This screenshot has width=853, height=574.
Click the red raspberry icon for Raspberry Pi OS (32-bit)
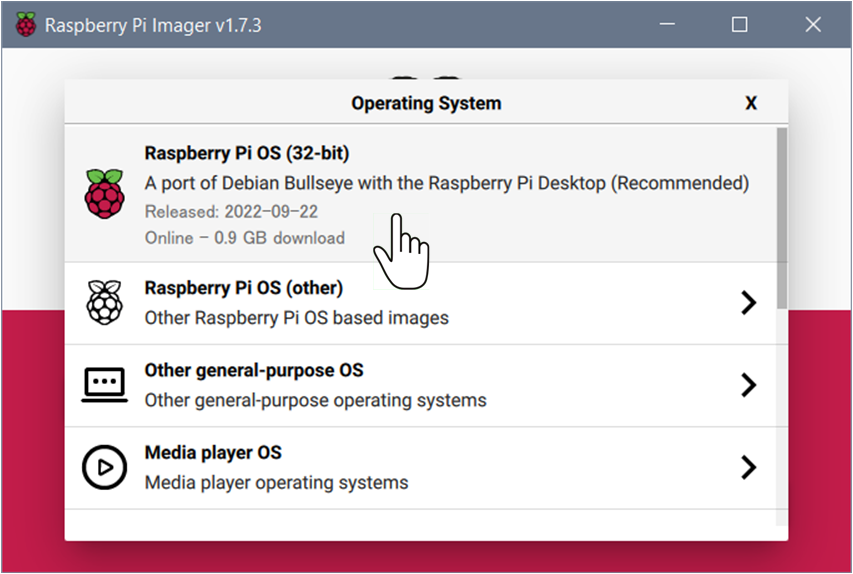(104, 194)
